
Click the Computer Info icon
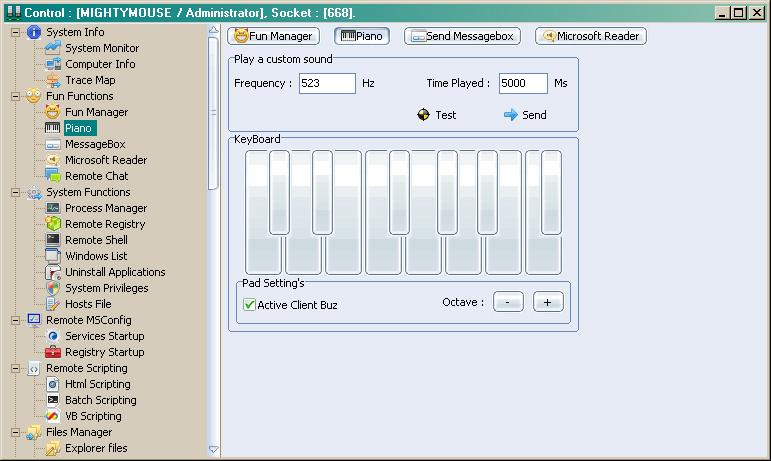pyautogui.click(x=53, y=64)
